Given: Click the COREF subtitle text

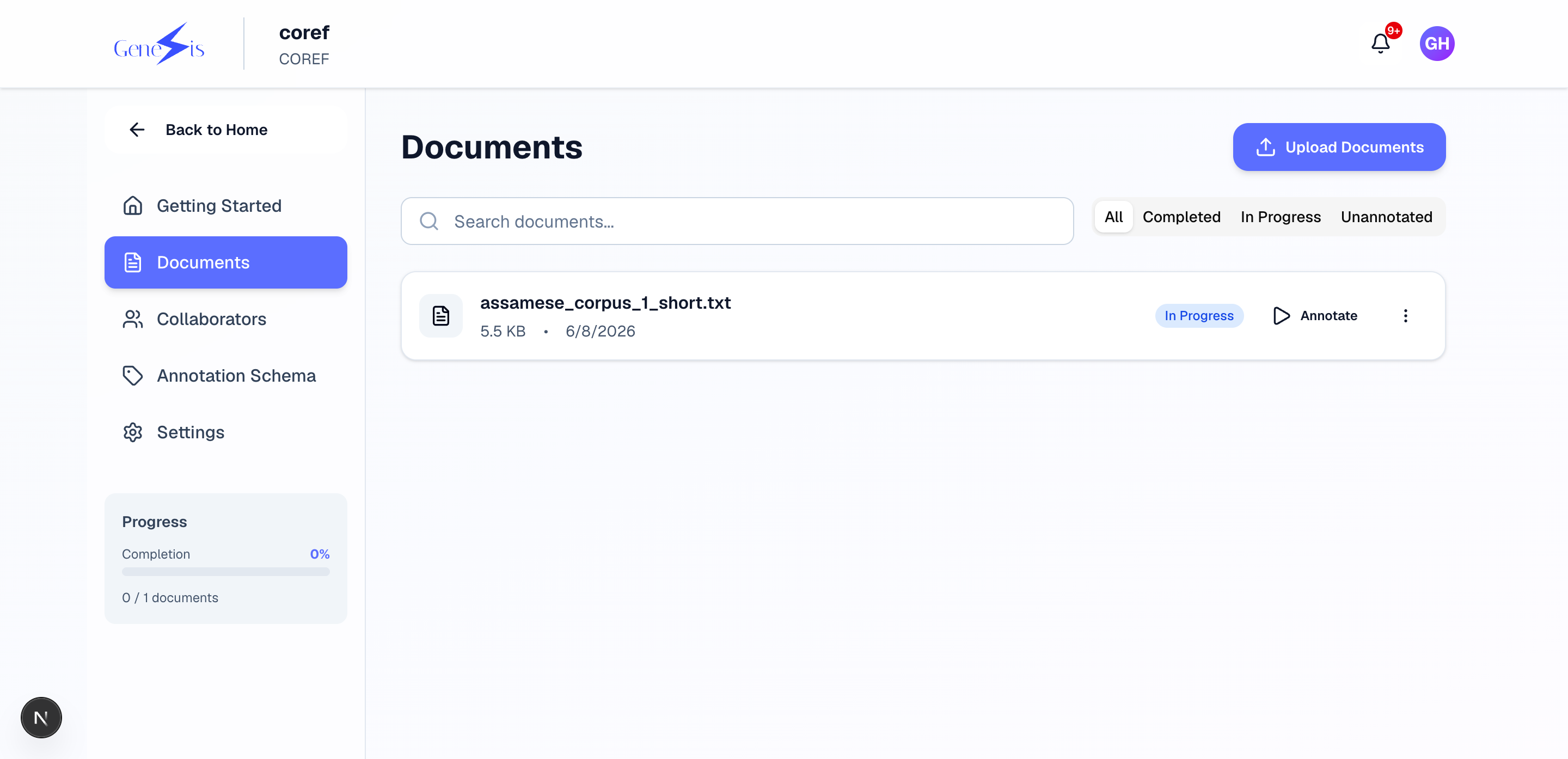Looking at the screenshot, I should (304, 59).
